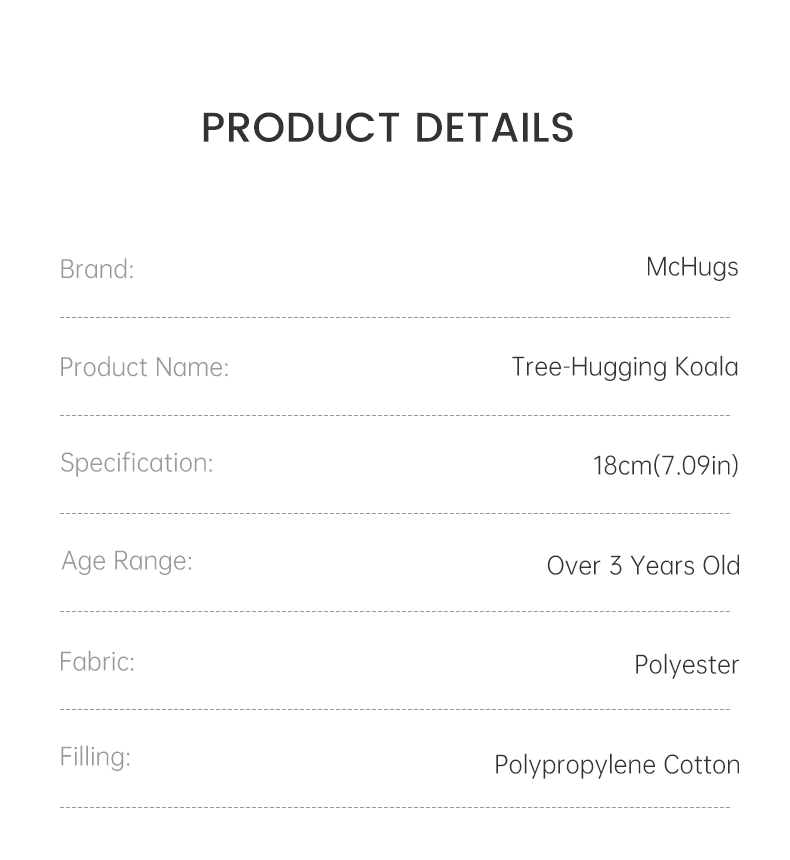The width and height of the screenshot is (790, 860).
Task: Click the dashed line below Filling row
Action: (395, 807)
